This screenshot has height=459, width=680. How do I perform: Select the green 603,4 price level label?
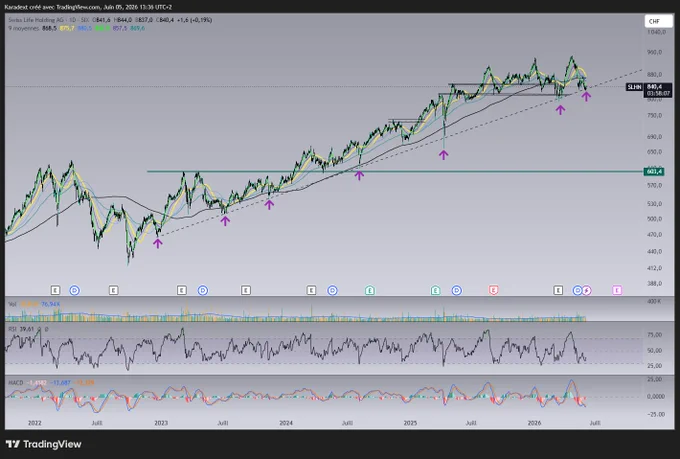tap(654, 171)
